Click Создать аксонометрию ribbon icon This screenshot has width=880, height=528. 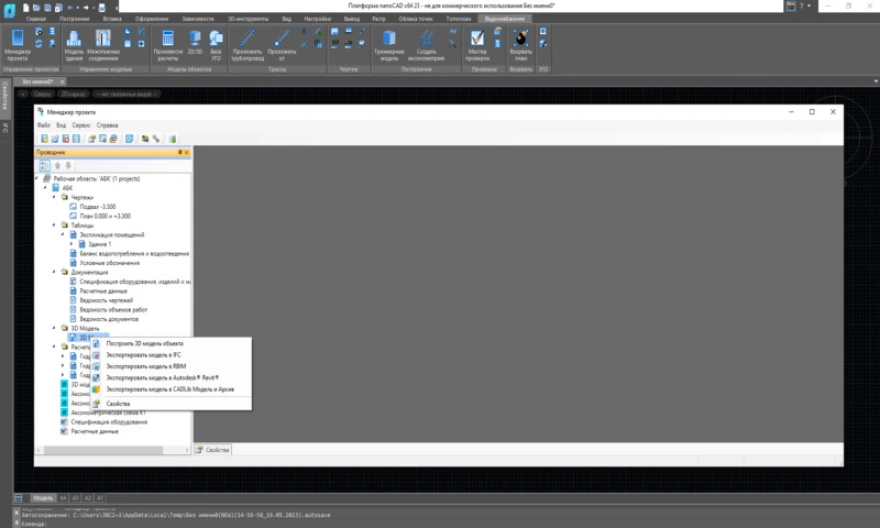427,43
